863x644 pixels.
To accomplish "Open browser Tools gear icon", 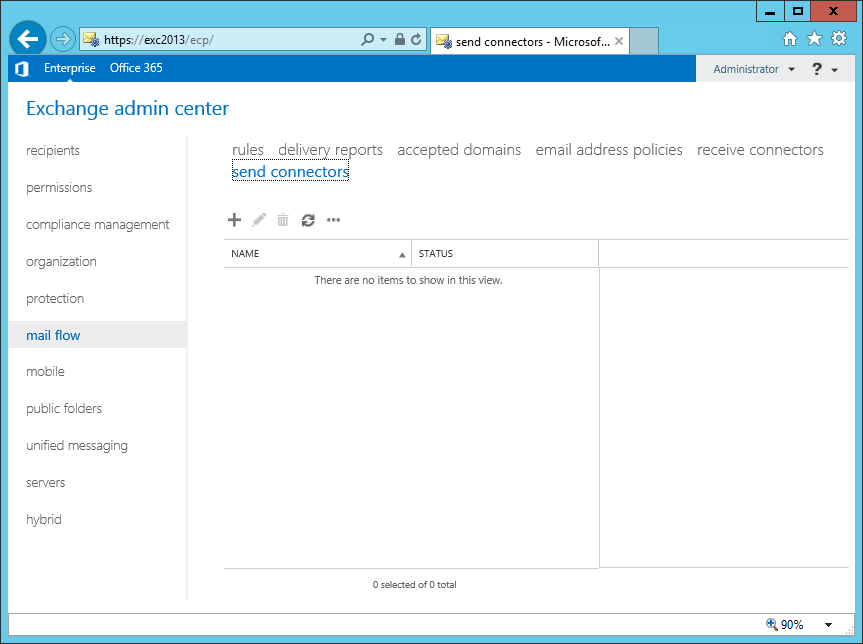I will (x=839, y=39).
